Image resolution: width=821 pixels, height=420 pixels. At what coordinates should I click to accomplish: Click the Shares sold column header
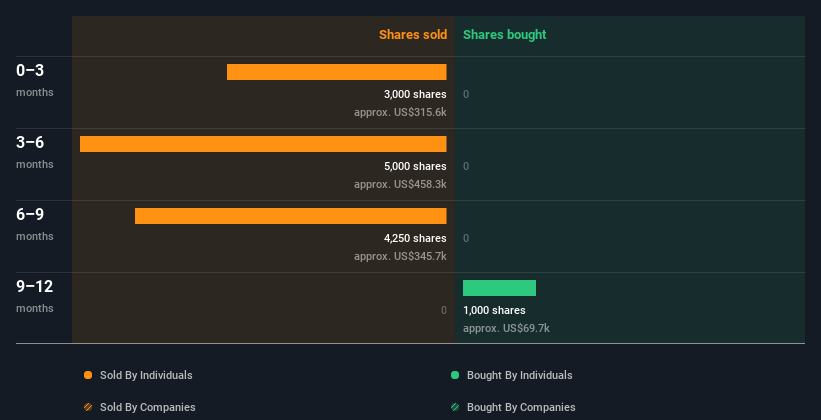(x=413, y=35)
